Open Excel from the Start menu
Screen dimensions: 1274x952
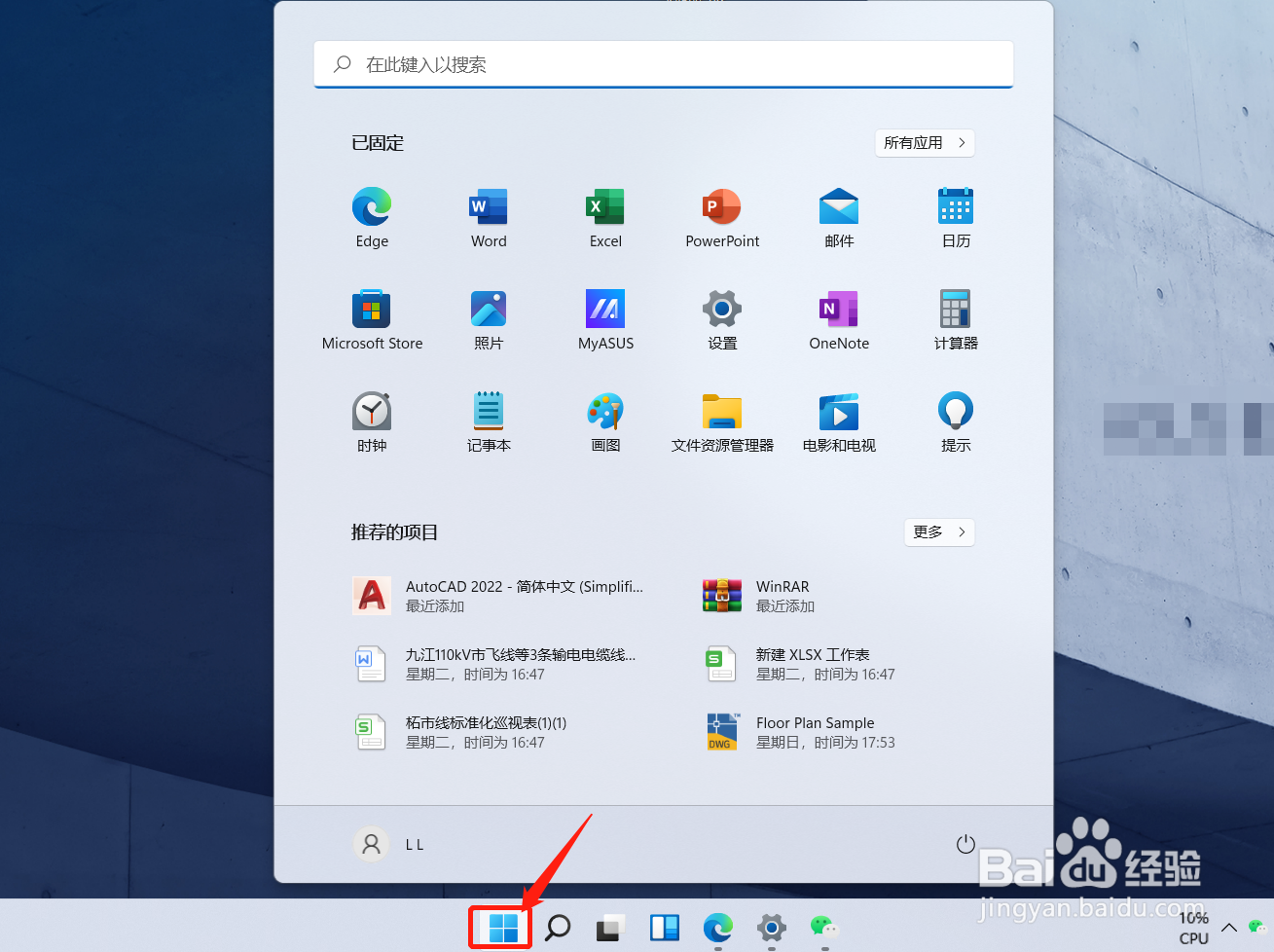(605, 218)
